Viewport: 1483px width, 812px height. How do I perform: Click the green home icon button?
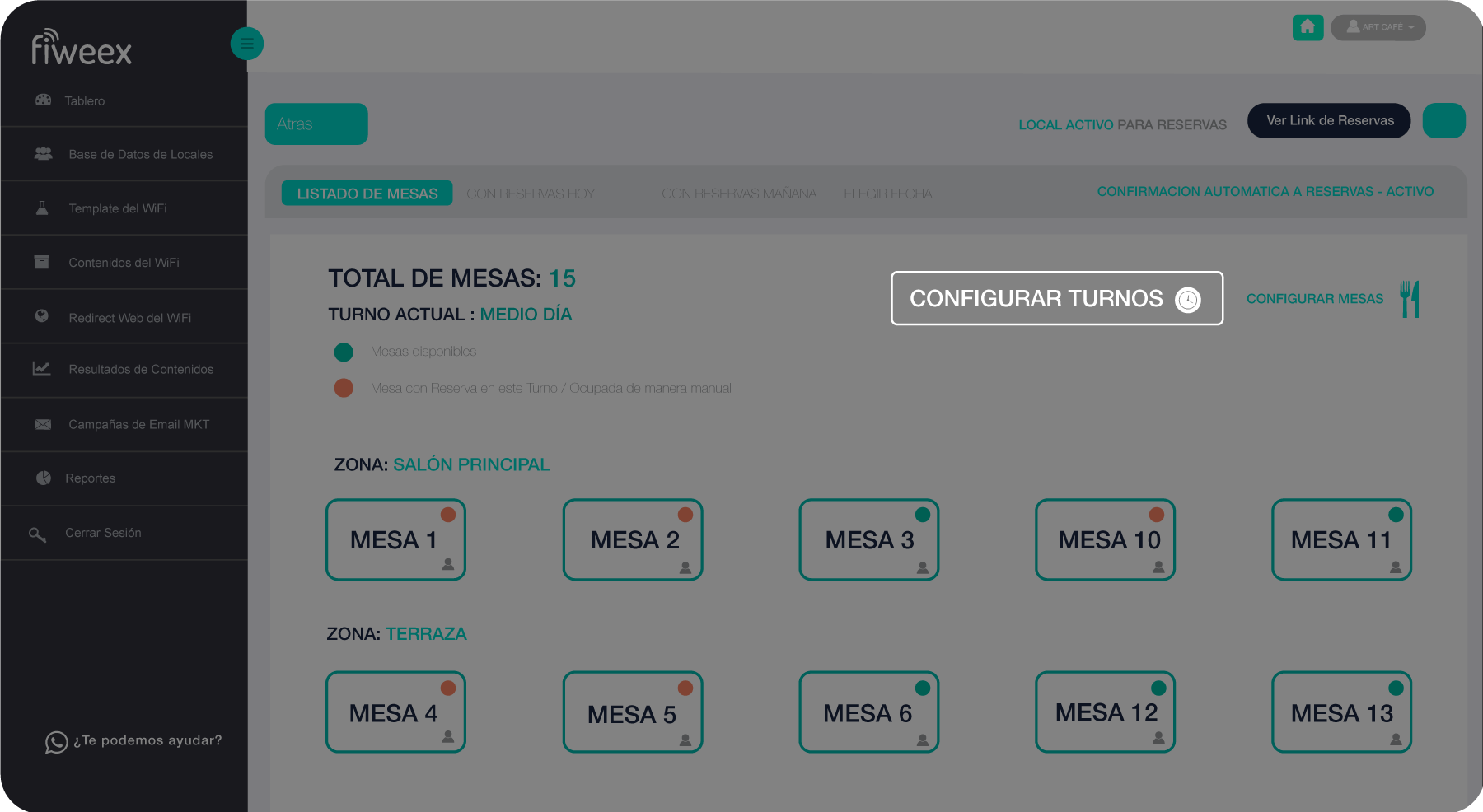click(1308, 27)
